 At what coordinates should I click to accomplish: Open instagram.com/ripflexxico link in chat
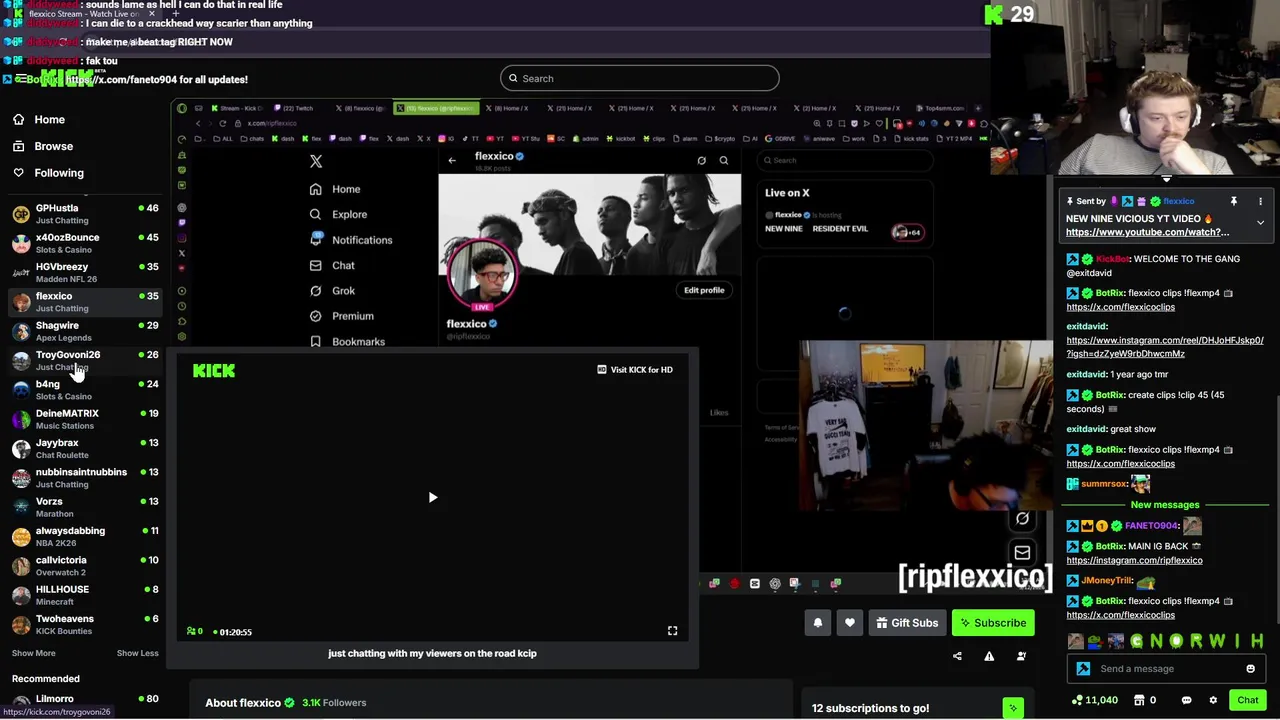click(x=1134, y=560)
